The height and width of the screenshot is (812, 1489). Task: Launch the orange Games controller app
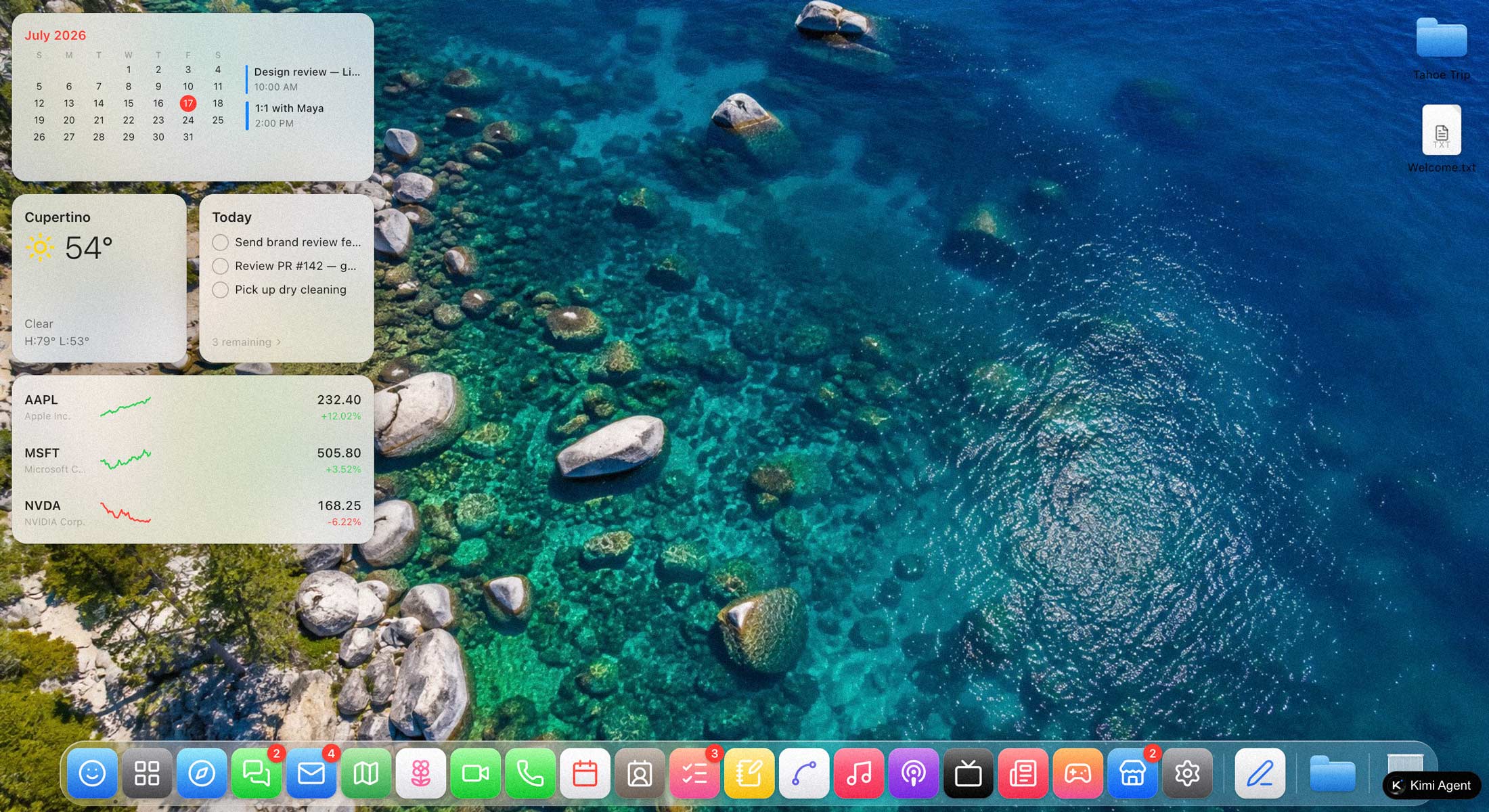click(1078, 773)
